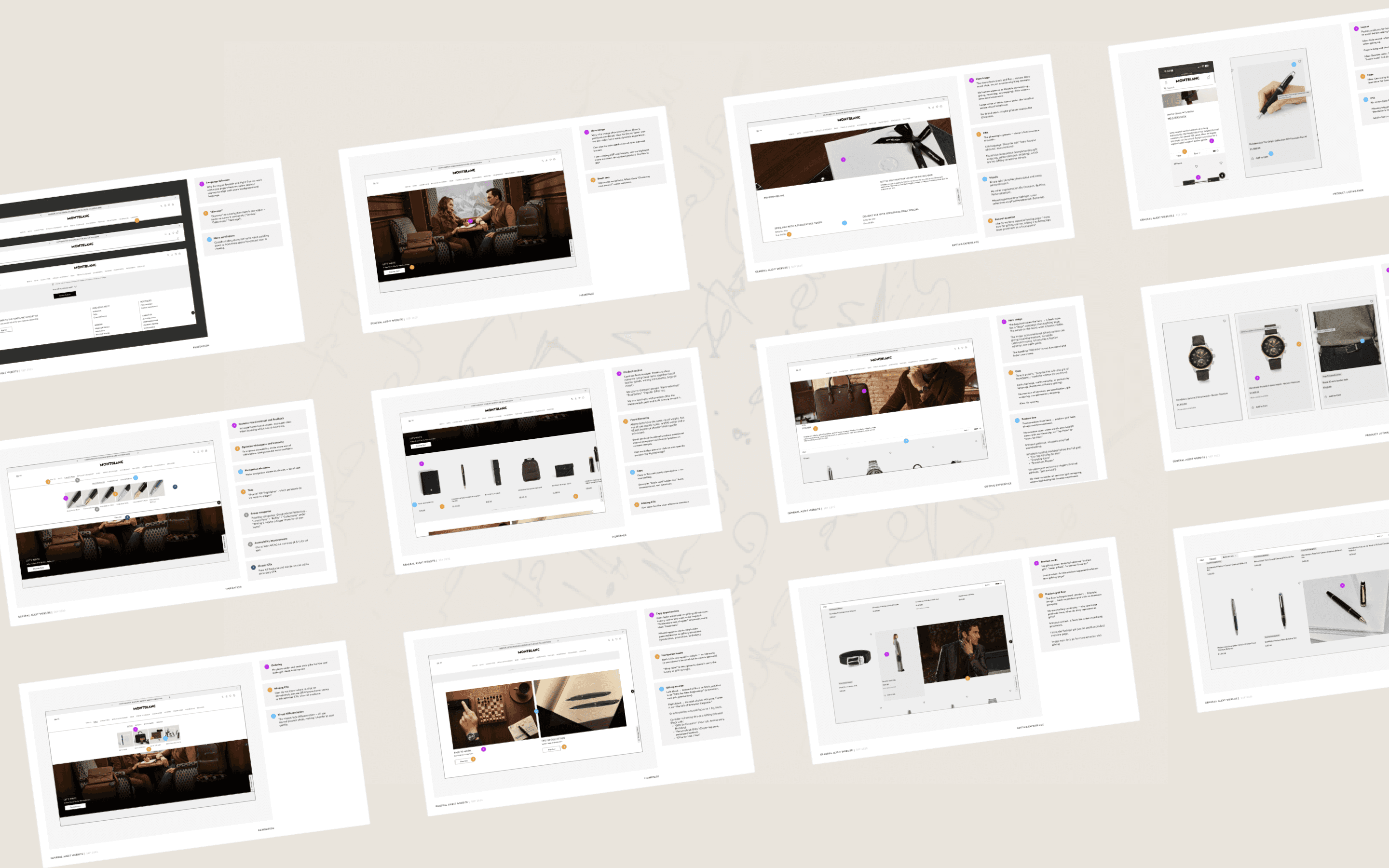Click the blue marker beside pen's Add to Cart
This screenshot has width=1389, height=868.
tap(1271, 154)
